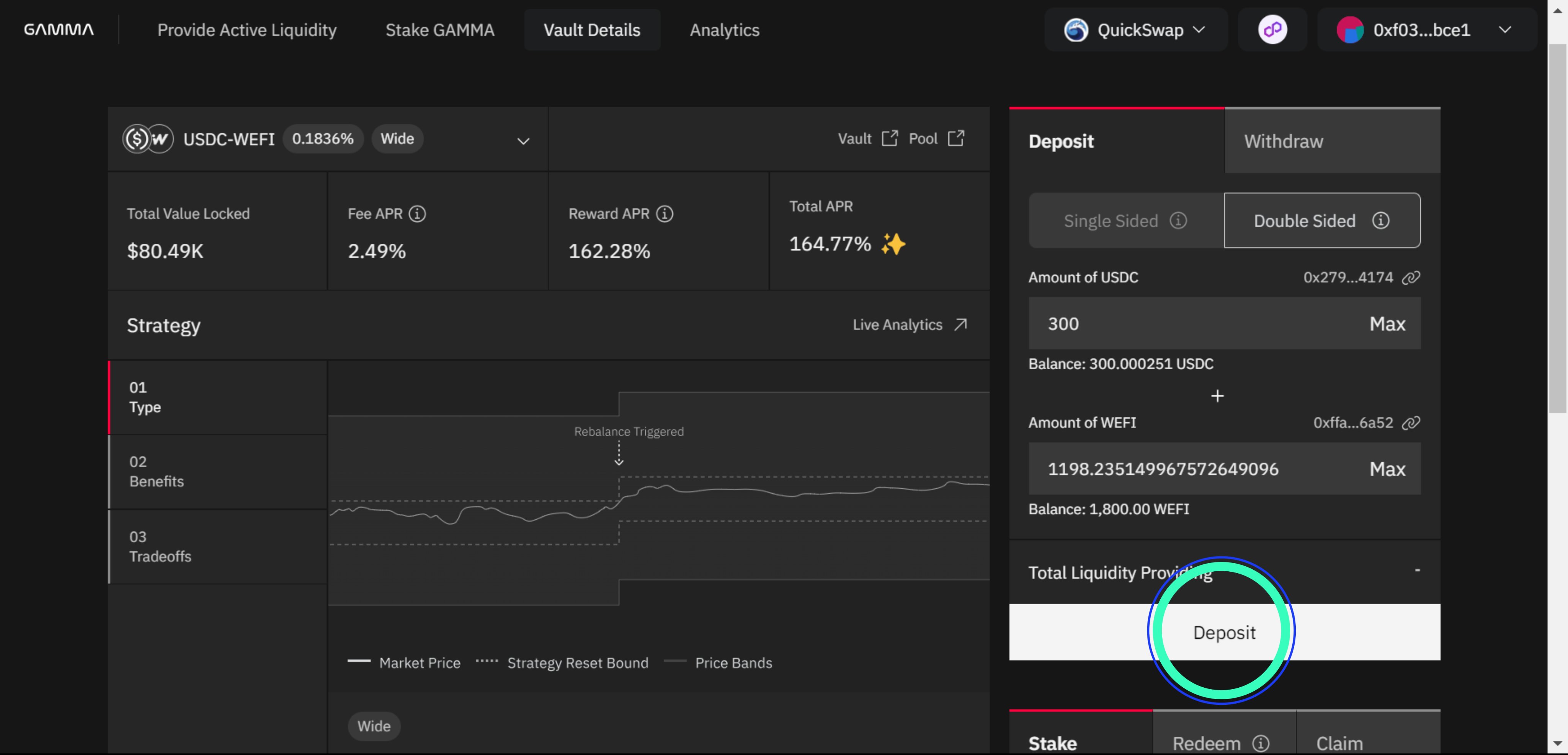This screenshot has height=755, width=1568.
Task: Click the USDC address link icon
Action: (1410, 277)
